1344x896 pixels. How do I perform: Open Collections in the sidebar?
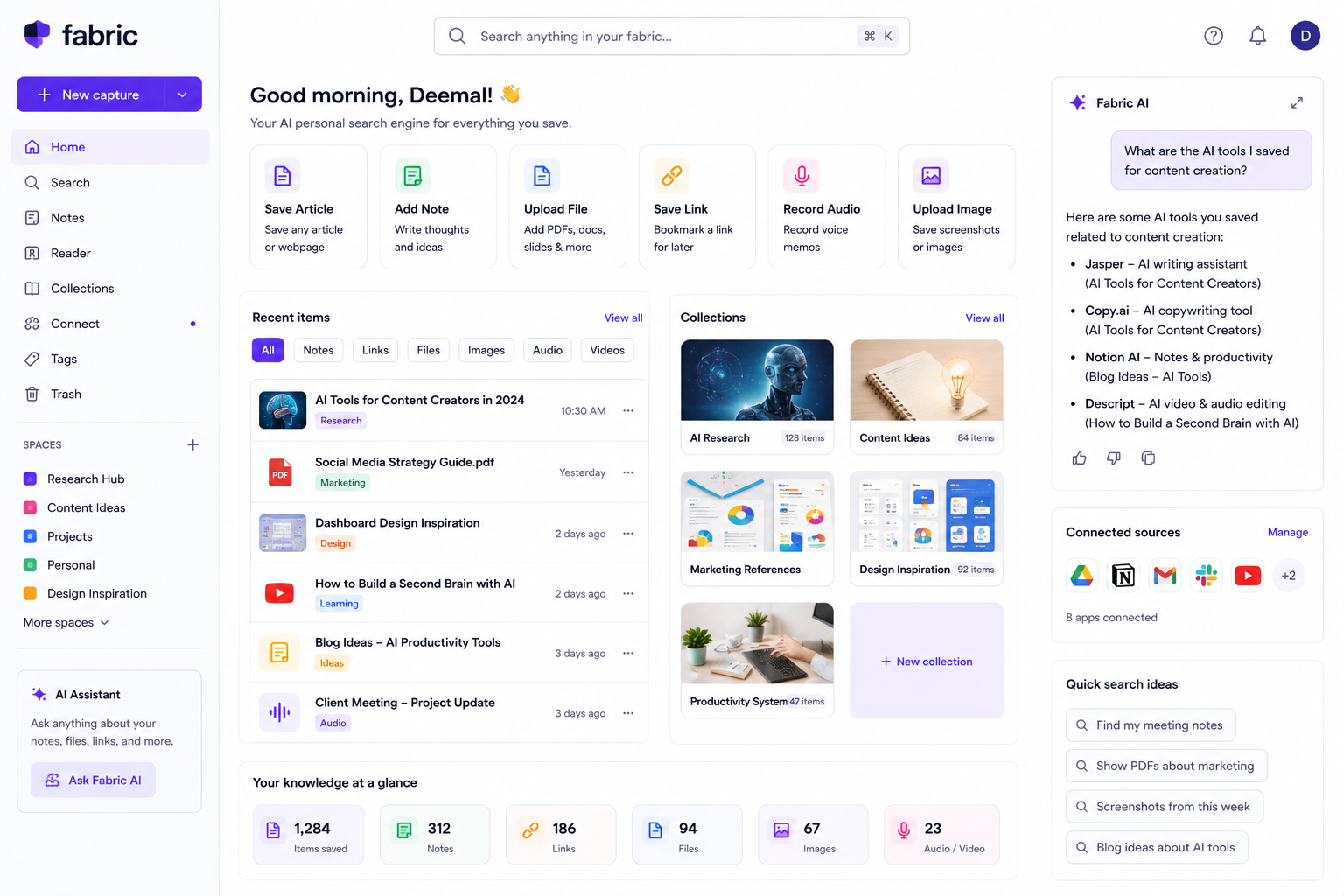tap(110, 288)
